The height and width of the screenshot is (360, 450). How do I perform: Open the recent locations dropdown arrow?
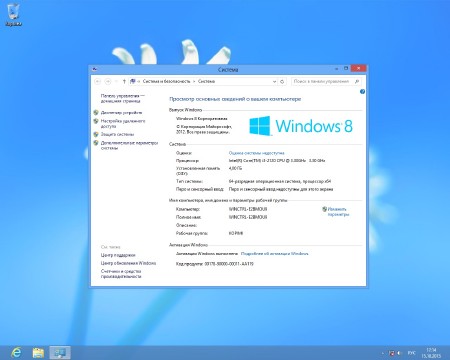coord(116,81)
